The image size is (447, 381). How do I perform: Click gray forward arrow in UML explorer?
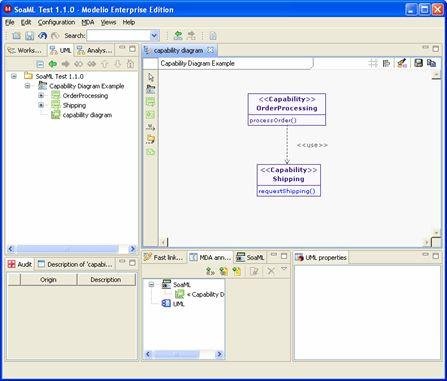coord(65,64)
